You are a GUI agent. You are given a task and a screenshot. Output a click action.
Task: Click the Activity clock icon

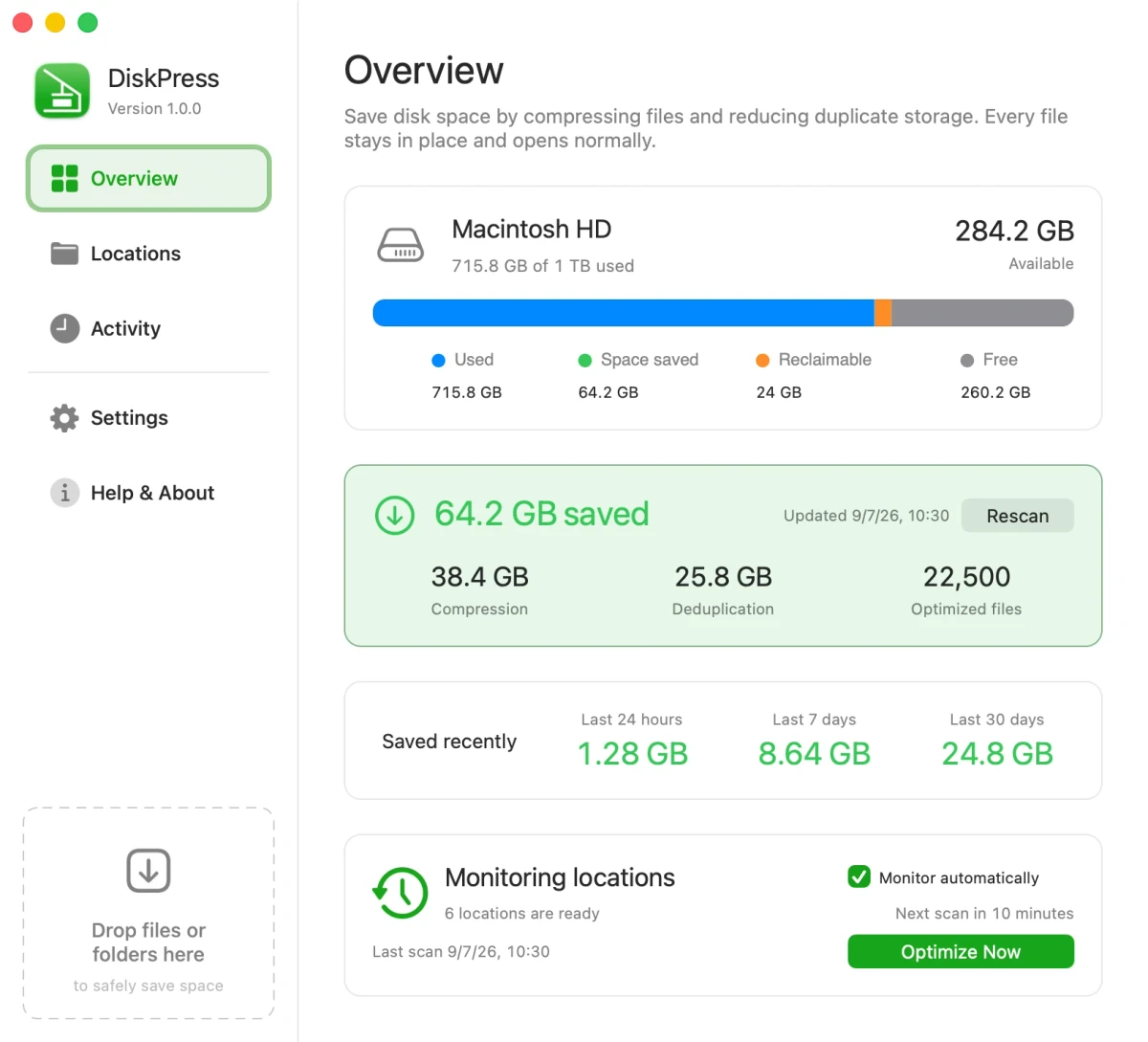[x=64, y=328]
